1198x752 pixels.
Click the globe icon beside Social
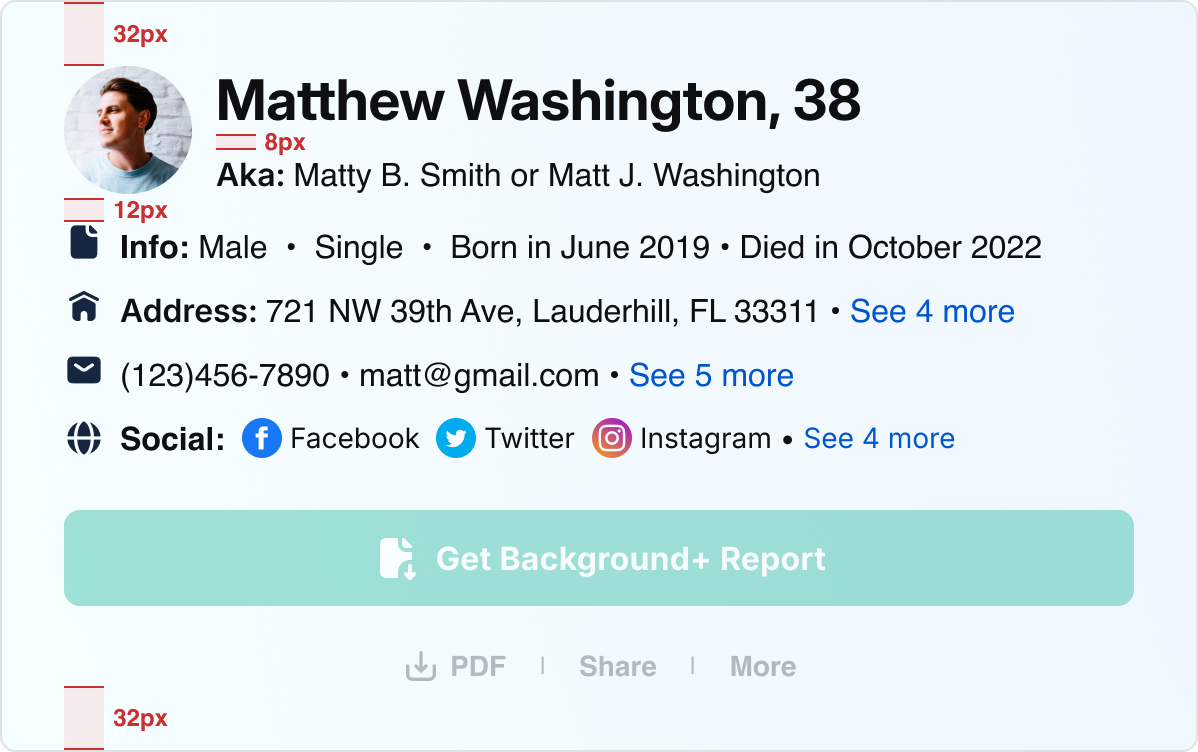point(84,438)
